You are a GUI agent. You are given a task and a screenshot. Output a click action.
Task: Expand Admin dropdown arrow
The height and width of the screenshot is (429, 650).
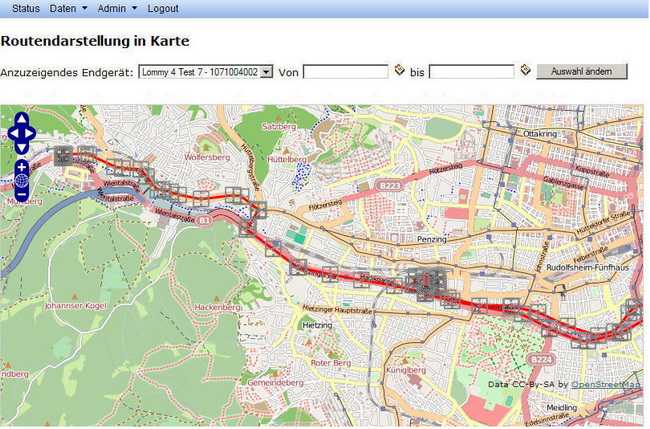click(134, 8)
